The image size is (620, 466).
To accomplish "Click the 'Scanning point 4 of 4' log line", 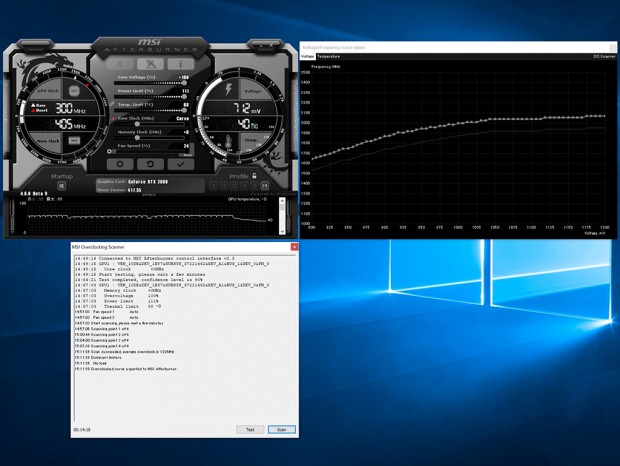I will [x=102, y=346].
